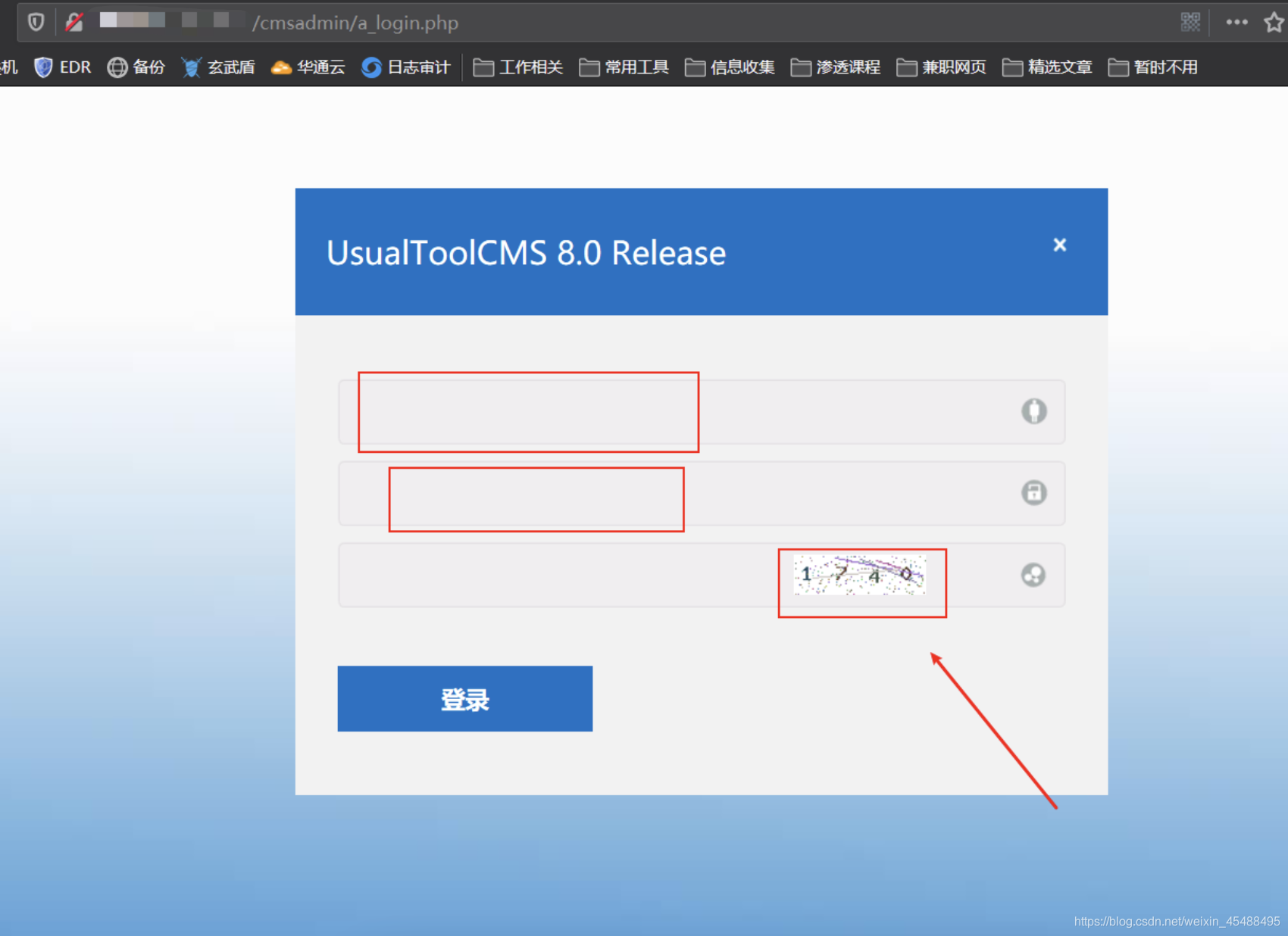Expand the 信息收集 bookmarks folder
The width and height of the screenshot is (1288, 936).
[730, 67]
